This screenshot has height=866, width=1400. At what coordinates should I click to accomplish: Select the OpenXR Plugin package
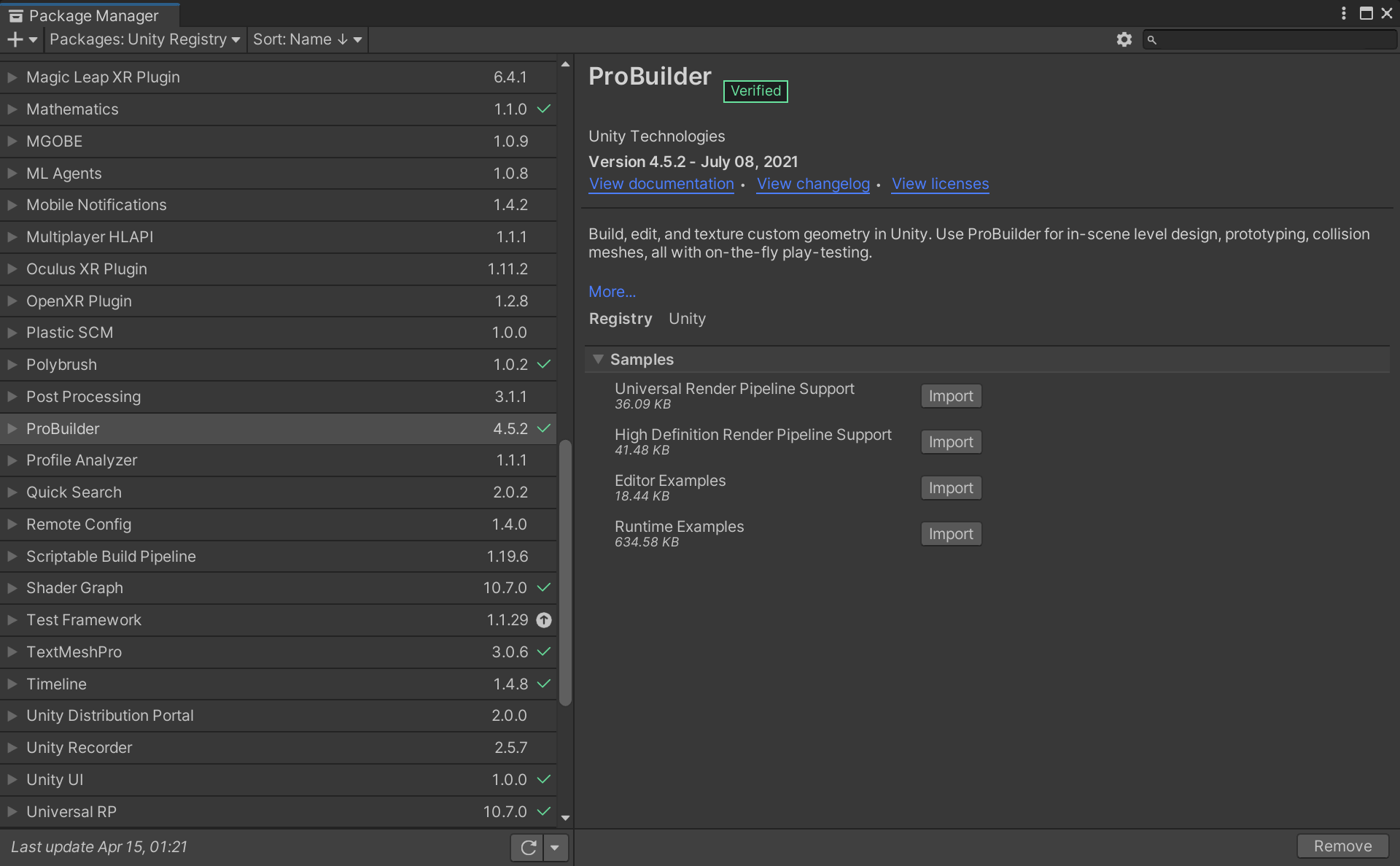pyautogui.click(x=278, y=301)
